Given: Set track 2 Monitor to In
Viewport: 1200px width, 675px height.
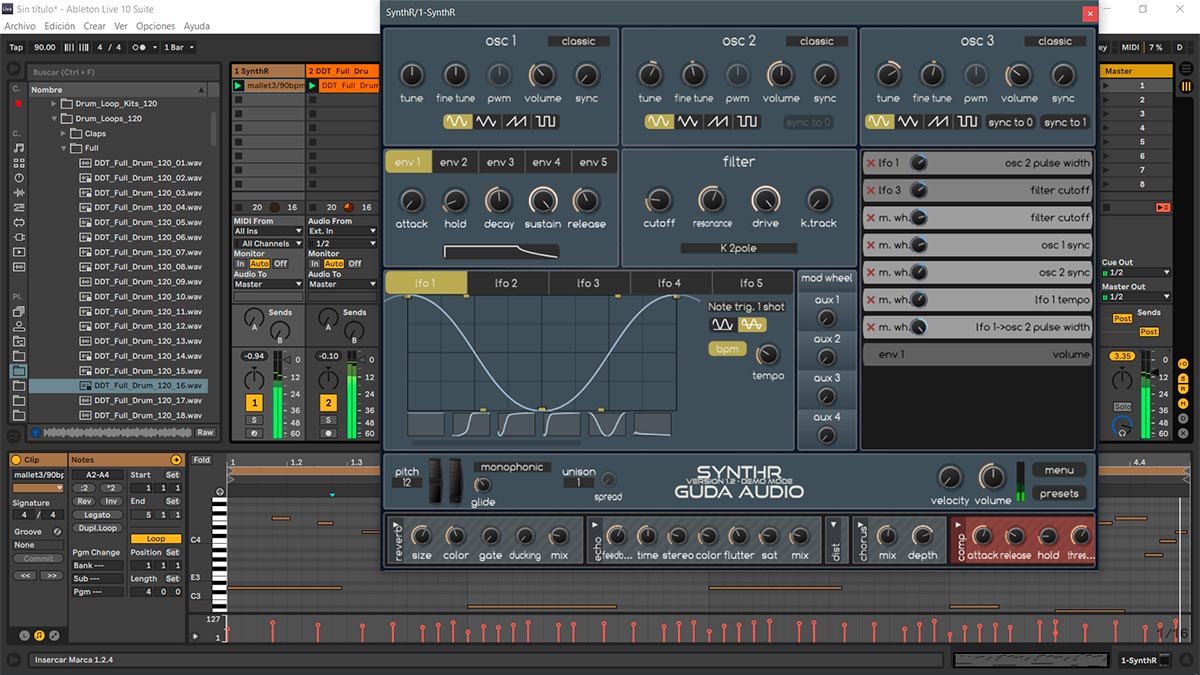Looking at the screenshot, I should [x=315, y=264].
